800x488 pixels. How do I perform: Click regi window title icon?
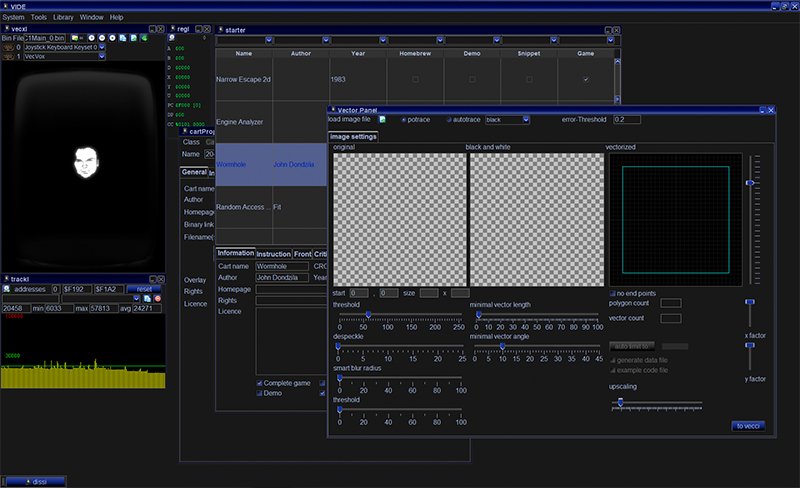(173, 29)
